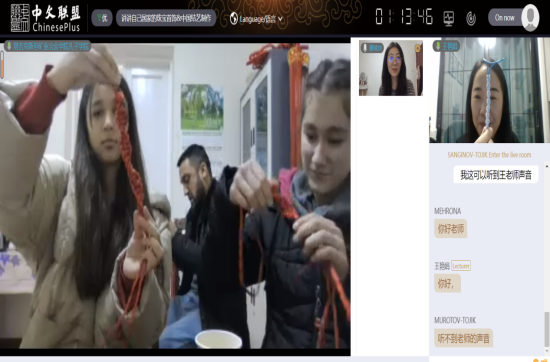This screenshot has height=362, width=550.
Task: Click the course title pill in header
Action: 166,18
